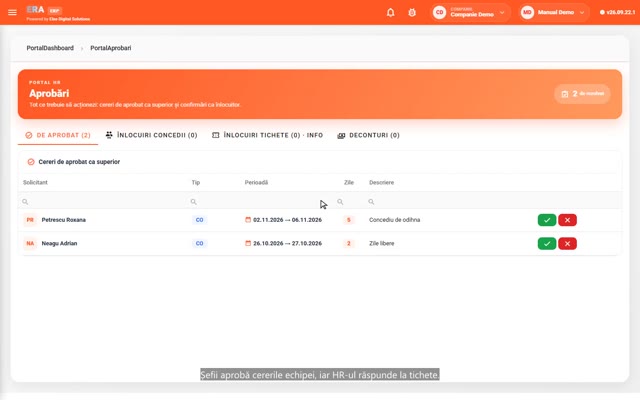Approve Petrescu Roxana's leave request
This screenshot has height=400, width=640.
(x=547, y=220)
